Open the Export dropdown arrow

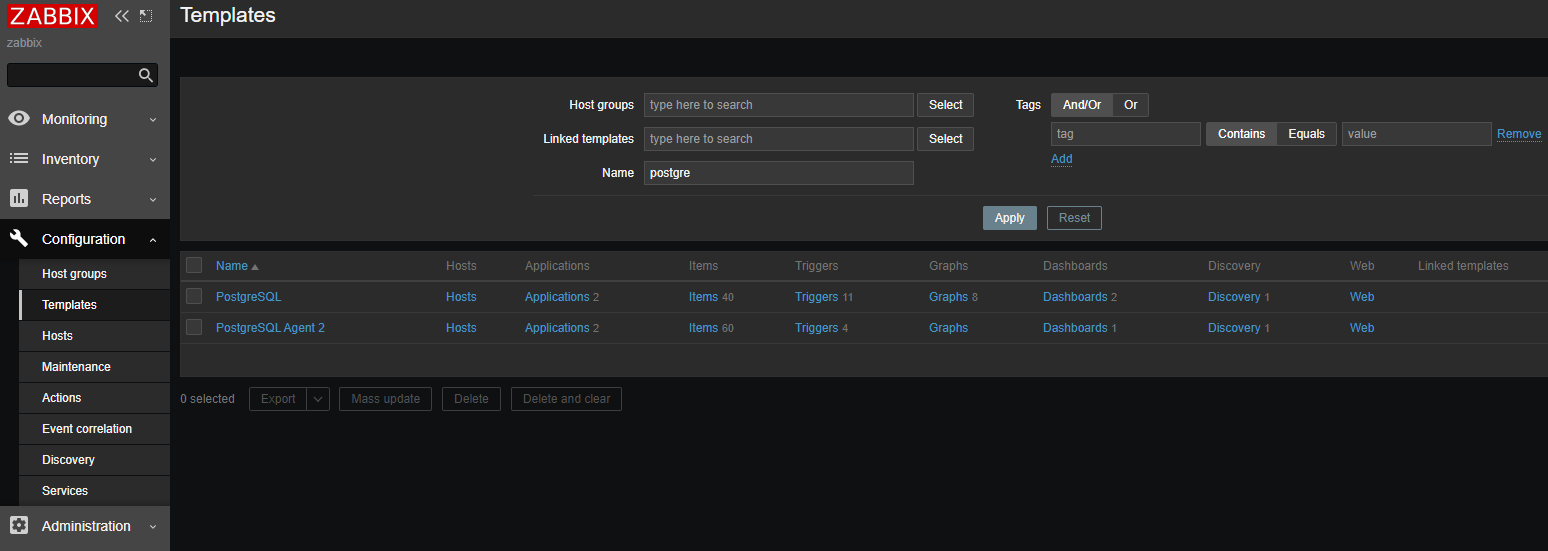pos(318,399)
